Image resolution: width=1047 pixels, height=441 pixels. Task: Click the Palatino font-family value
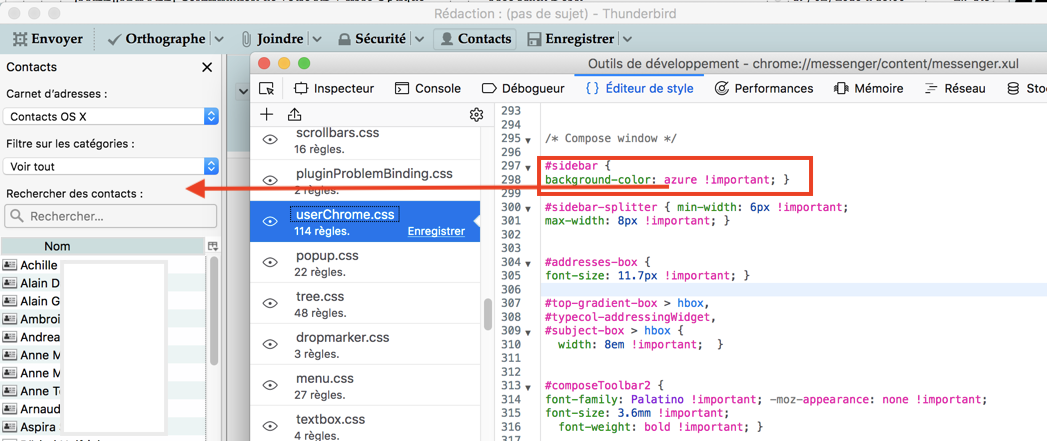[658, 399]
